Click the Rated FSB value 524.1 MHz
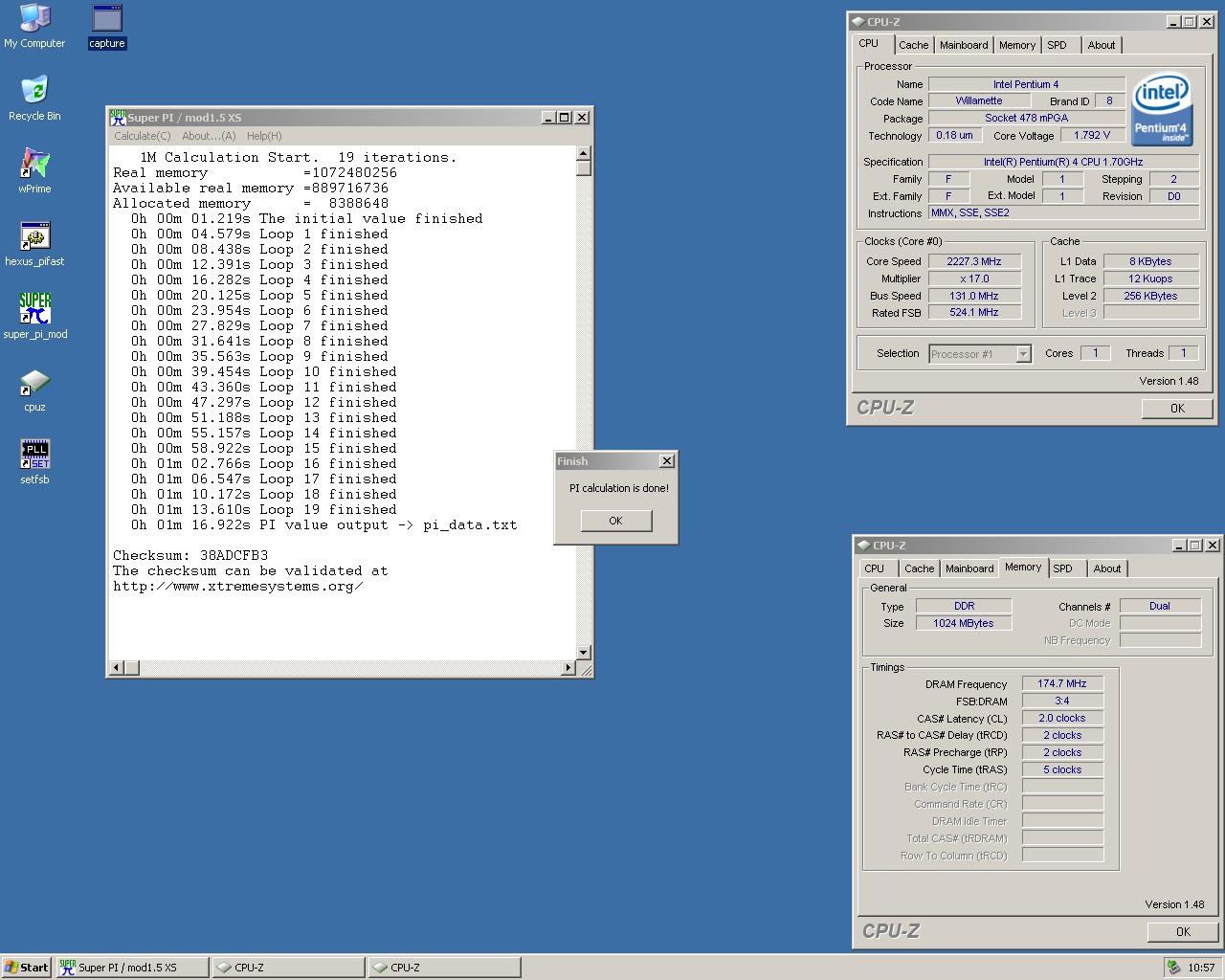Screen dimensions: 1225x980 (x=974, y=312)
